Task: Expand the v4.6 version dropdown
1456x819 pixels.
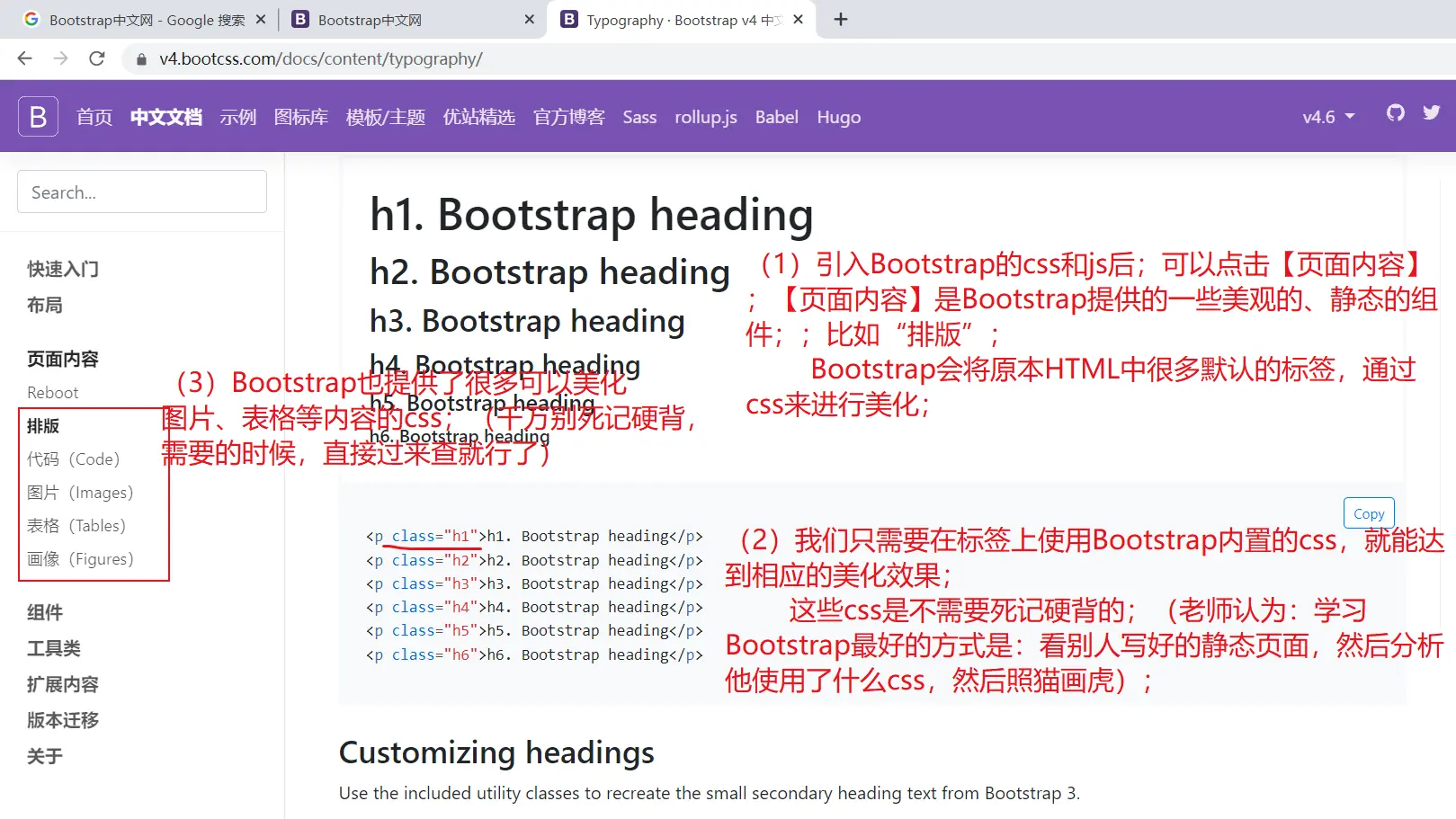Action: click(1327, 117)
